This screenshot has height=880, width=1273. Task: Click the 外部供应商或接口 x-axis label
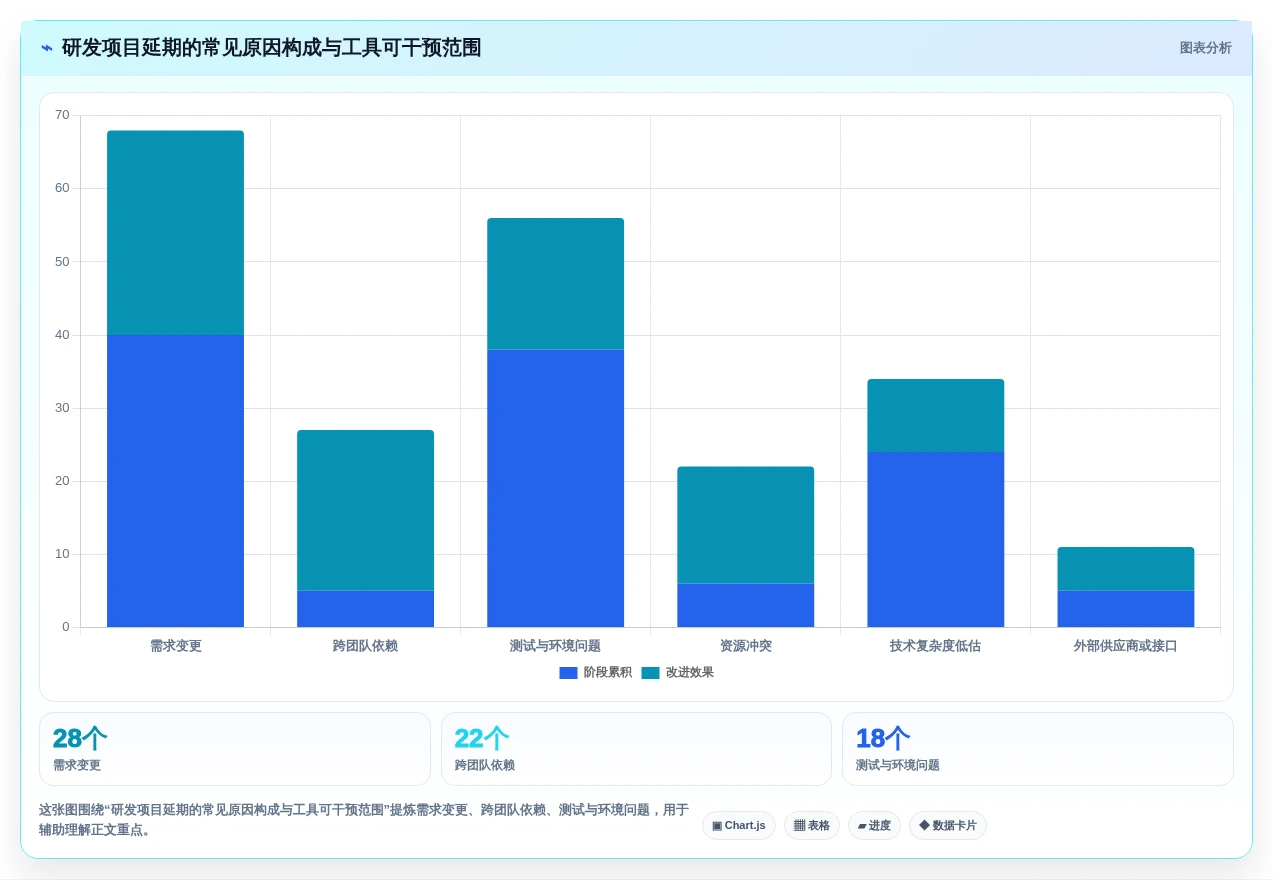[x=1125, y=646]
